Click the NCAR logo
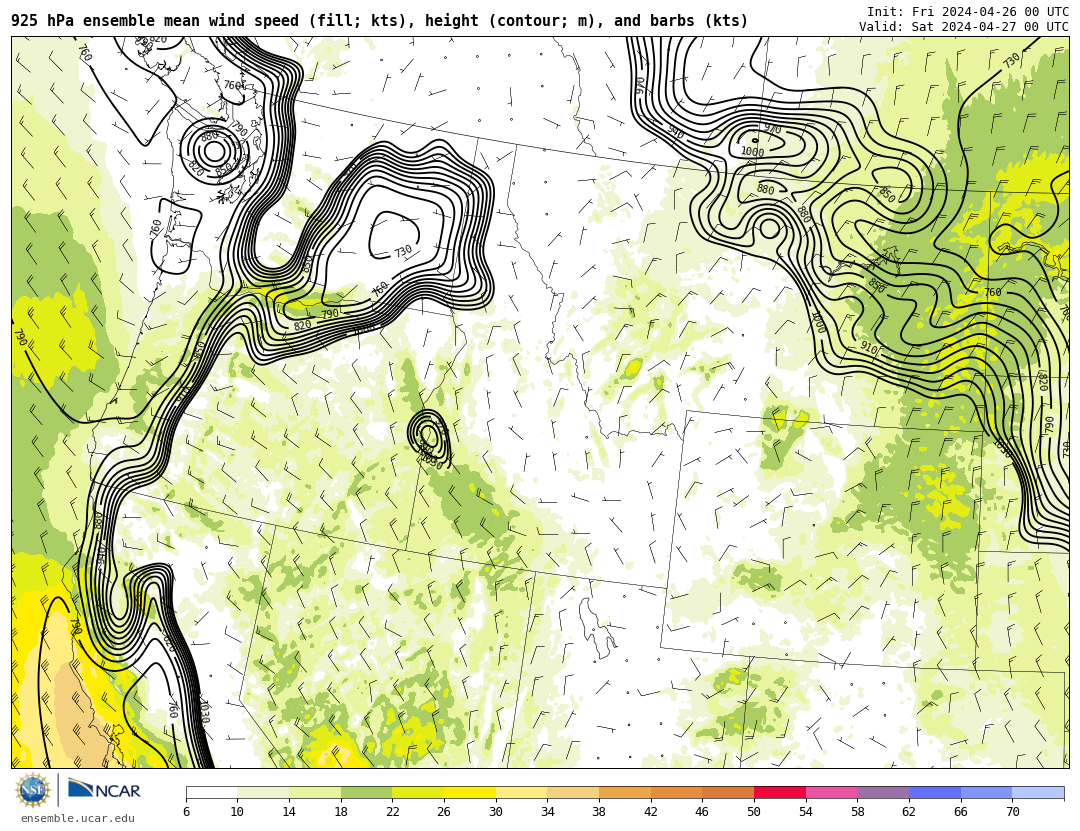This screenshot has height=831, width=1080. pyautogui.click(x=104, y=790)
